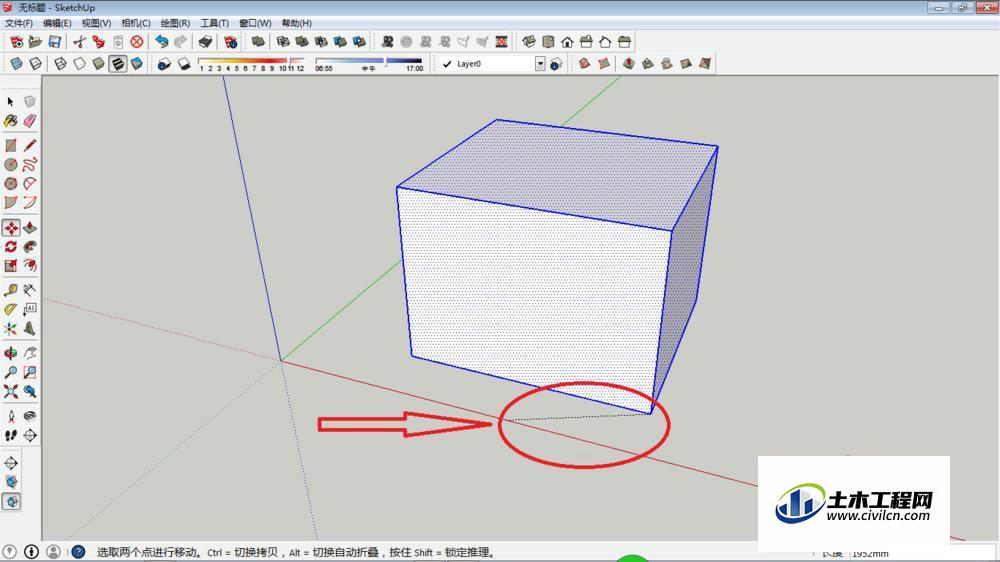Image resolution: width=1000 pixels, height=562 pixels.
Task: Select the Zoom magnifier tool
Action: pos(10,372)
